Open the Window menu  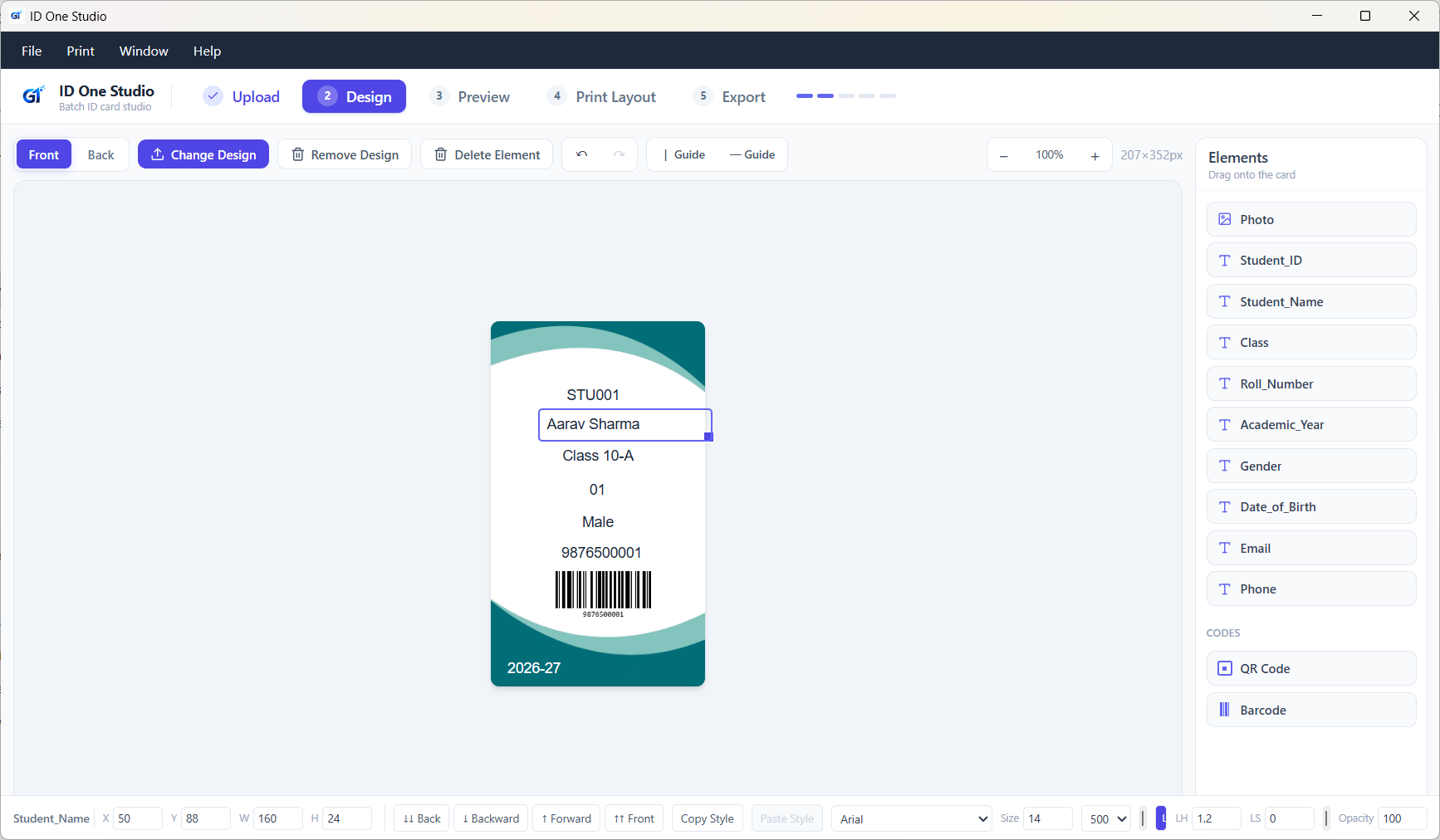pos(144,51)
